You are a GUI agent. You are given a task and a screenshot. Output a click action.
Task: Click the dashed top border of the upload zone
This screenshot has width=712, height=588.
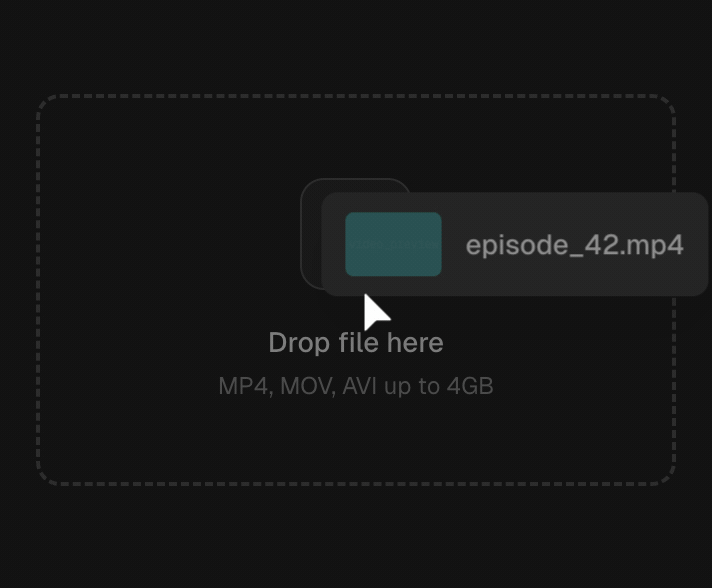click(356, 96)
